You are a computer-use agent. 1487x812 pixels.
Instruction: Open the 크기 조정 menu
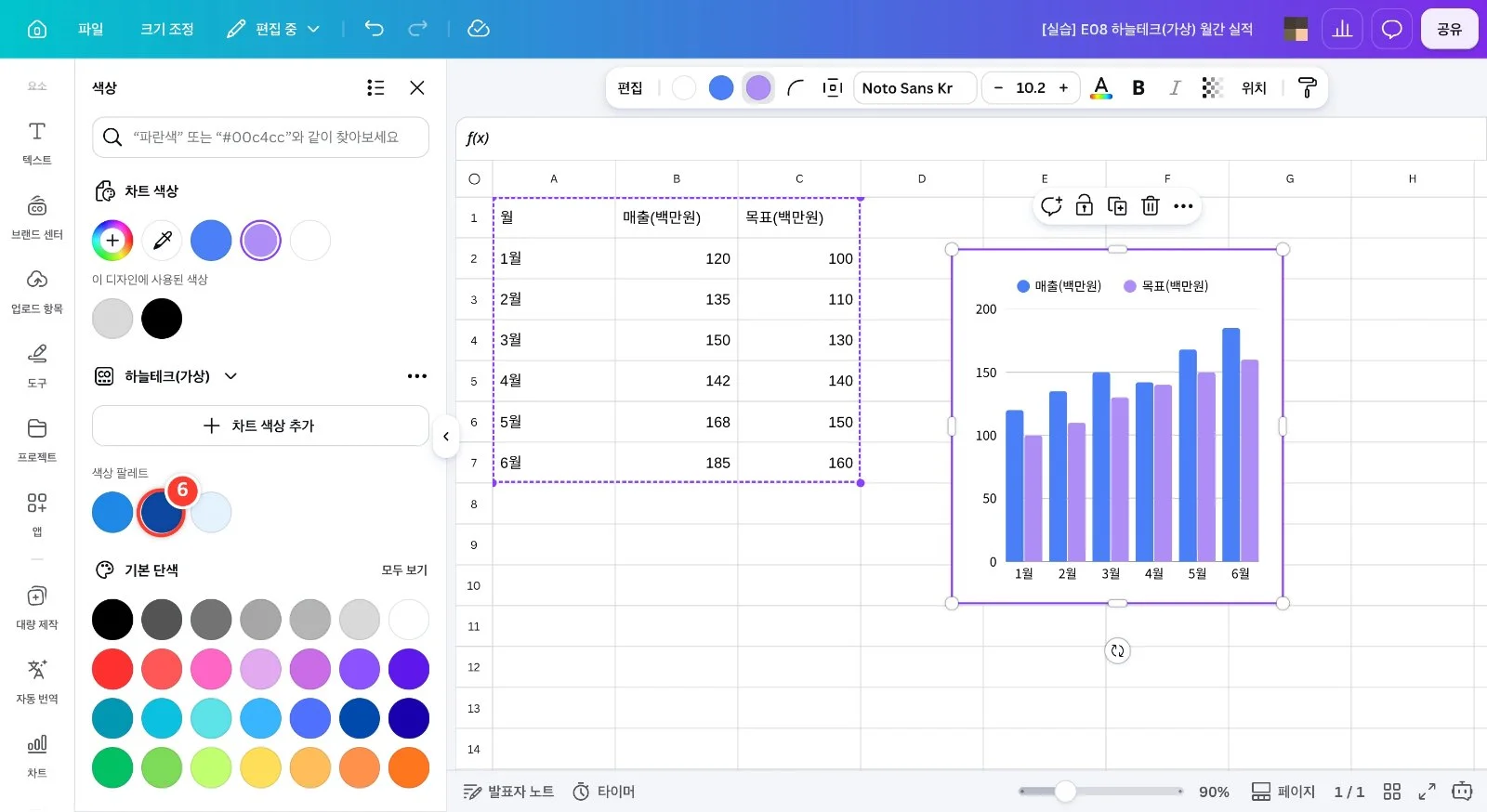[167, 29]
